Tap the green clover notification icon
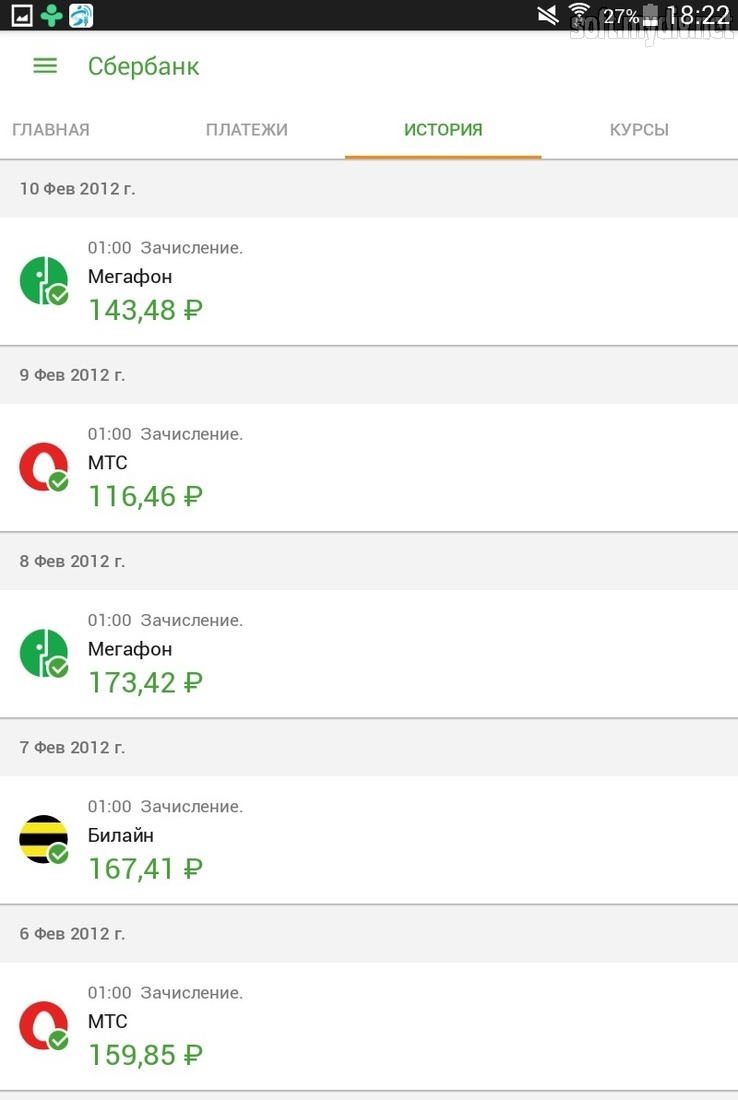Viewport: 738px width, 1100px height. click(x=51, y=15)
